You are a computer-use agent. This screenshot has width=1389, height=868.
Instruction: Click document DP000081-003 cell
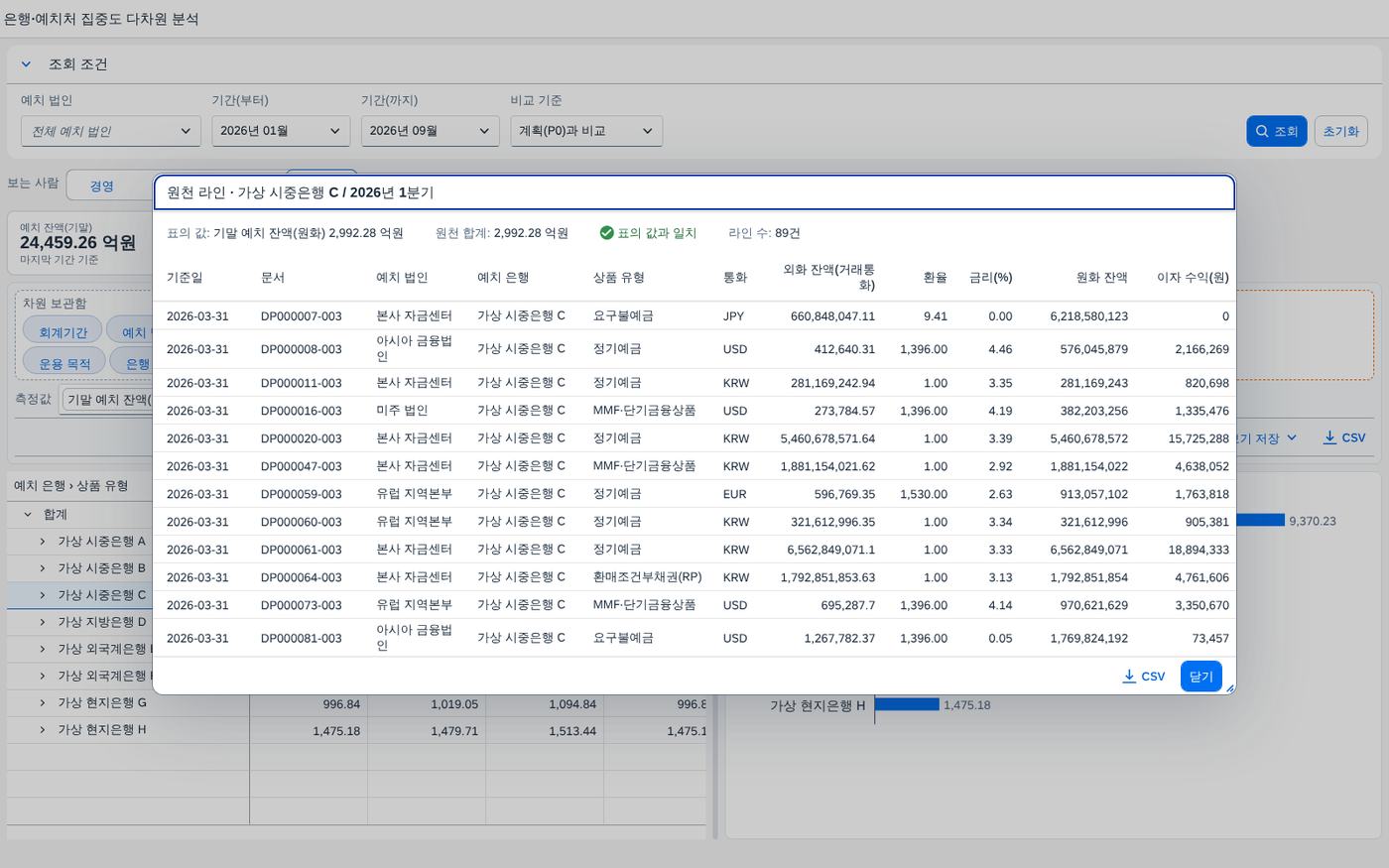[302, 639]
